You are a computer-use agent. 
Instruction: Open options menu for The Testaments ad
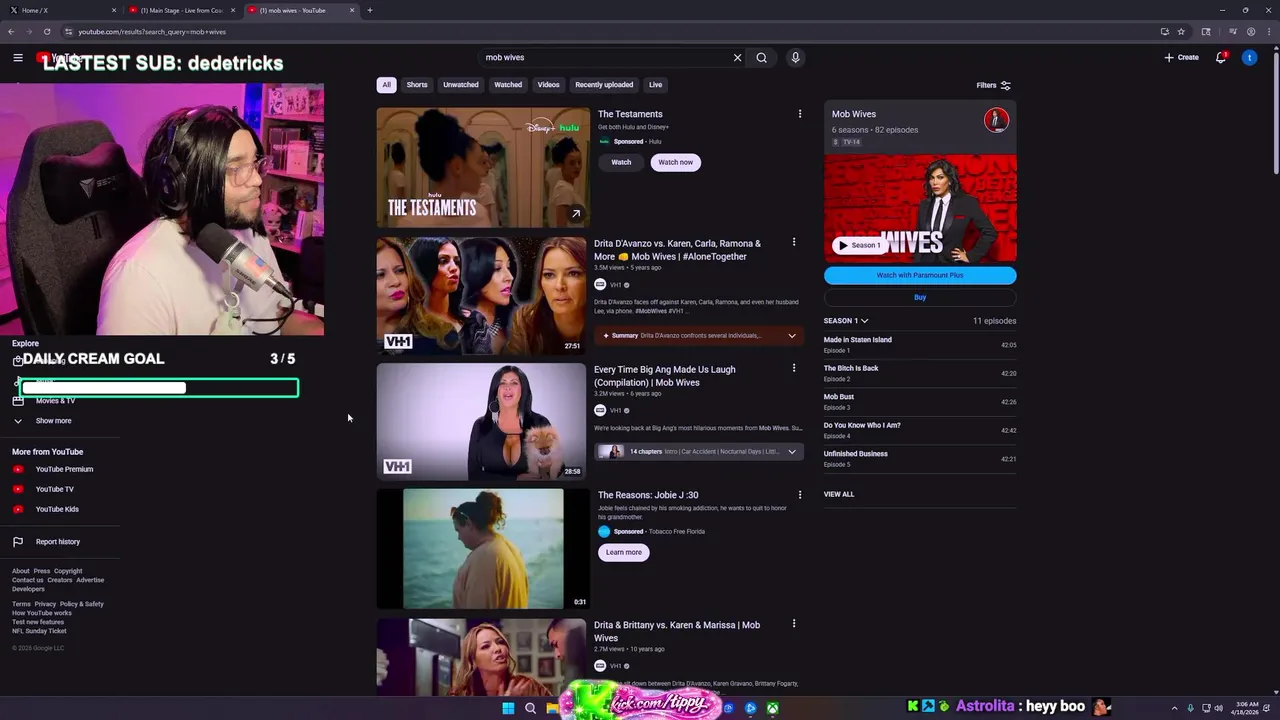[x=800, y=114]
